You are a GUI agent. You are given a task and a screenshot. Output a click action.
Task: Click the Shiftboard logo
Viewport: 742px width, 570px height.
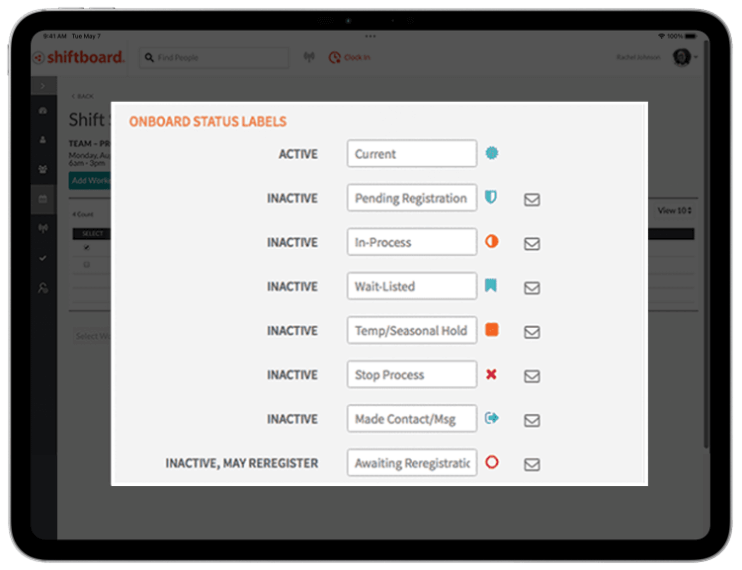coord(79,57)
